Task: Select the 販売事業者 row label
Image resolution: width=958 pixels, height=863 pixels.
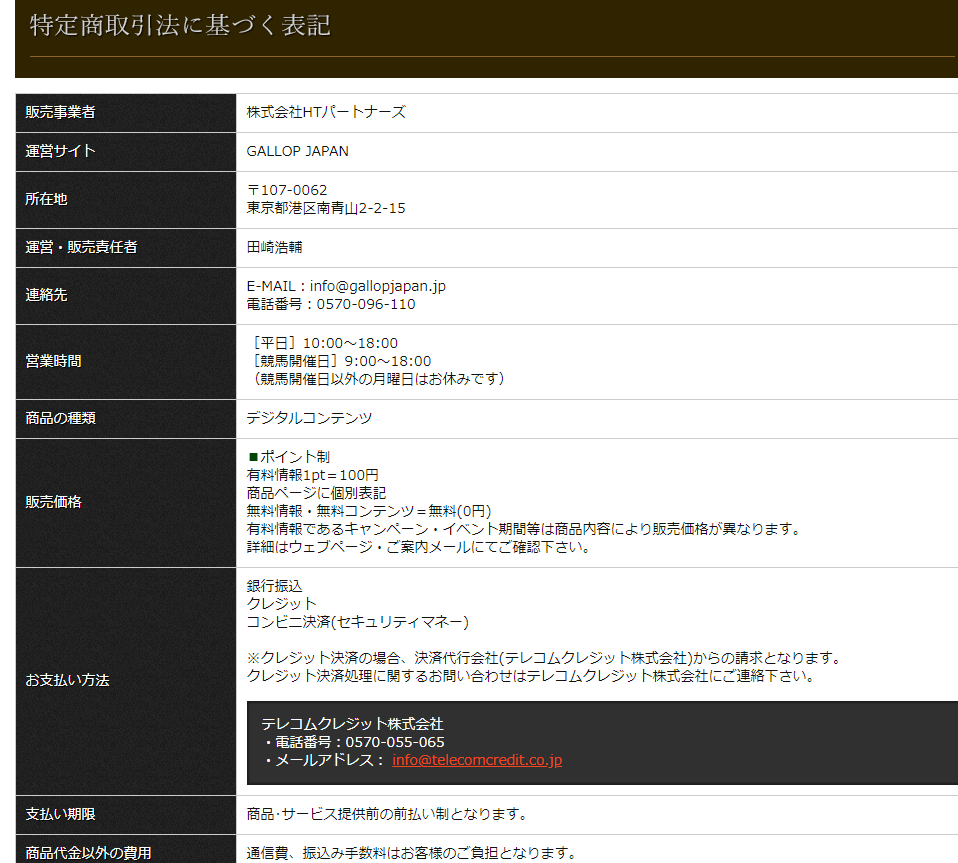Action: (60, 112)
